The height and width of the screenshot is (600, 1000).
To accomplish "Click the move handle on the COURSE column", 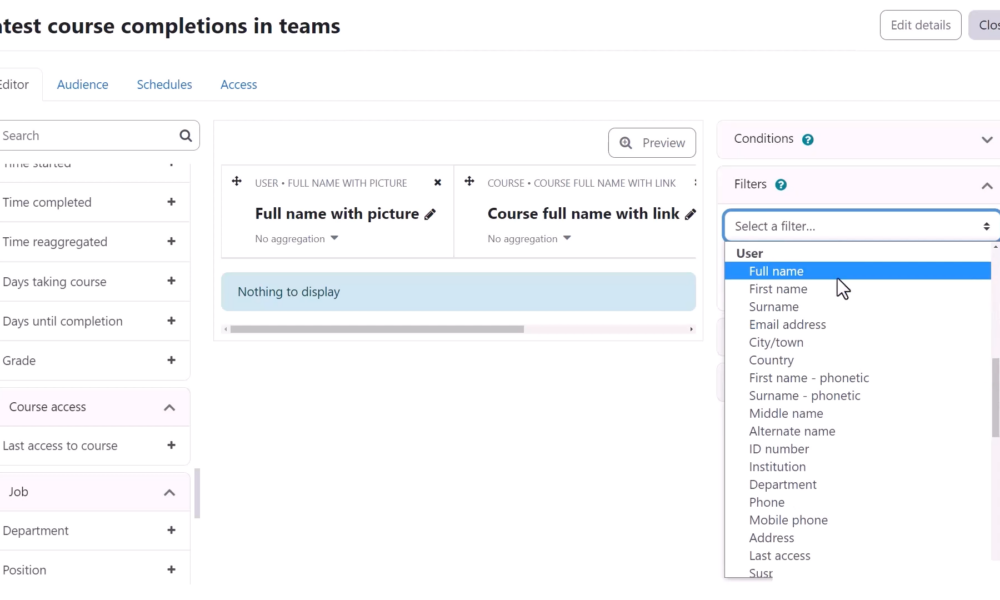I will click(469, 182).
